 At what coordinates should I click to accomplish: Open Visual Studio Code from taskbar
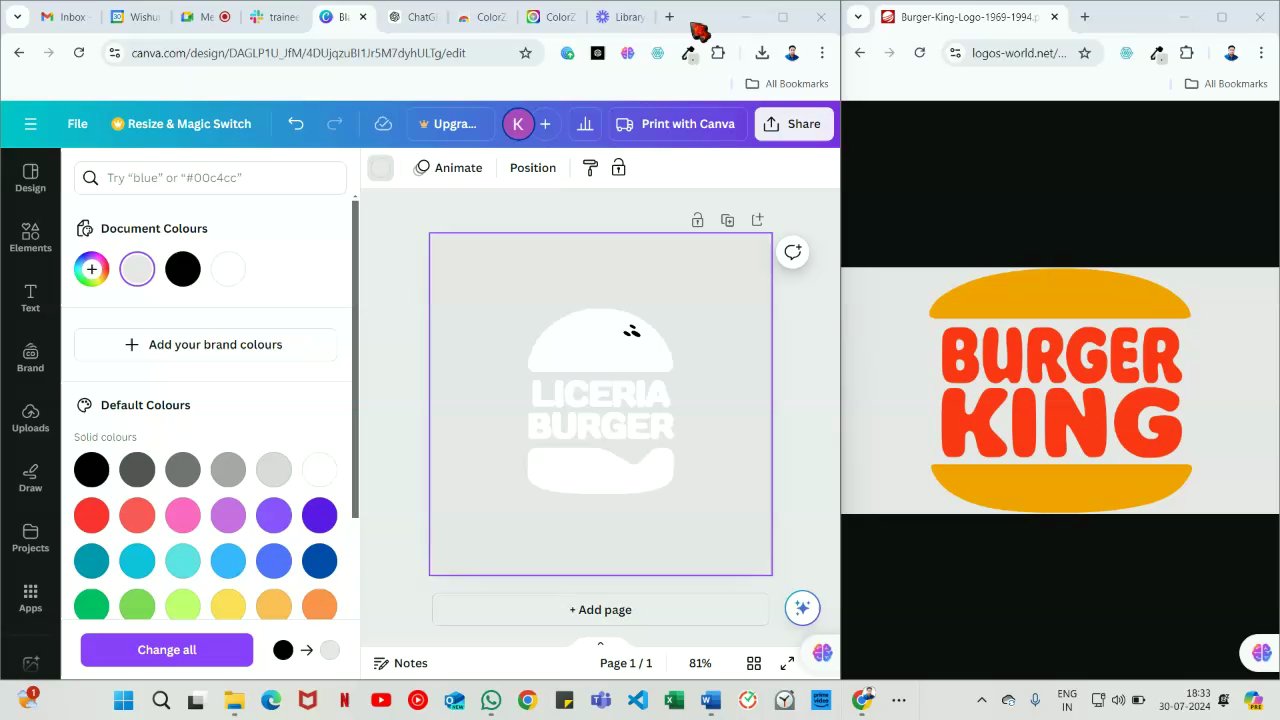637,700
